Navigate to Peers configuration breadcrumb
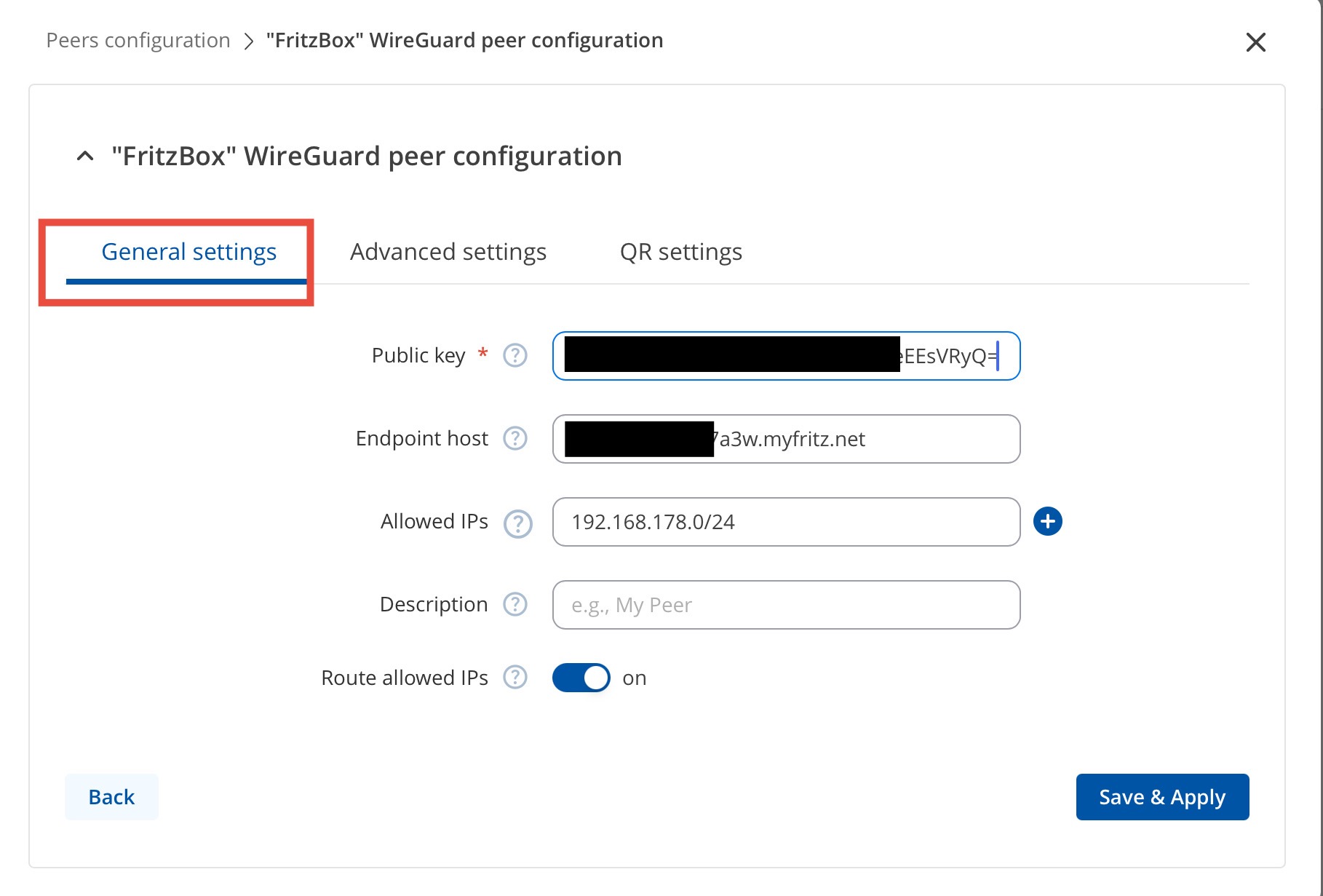1323x896 pixels. click(138, 40)
